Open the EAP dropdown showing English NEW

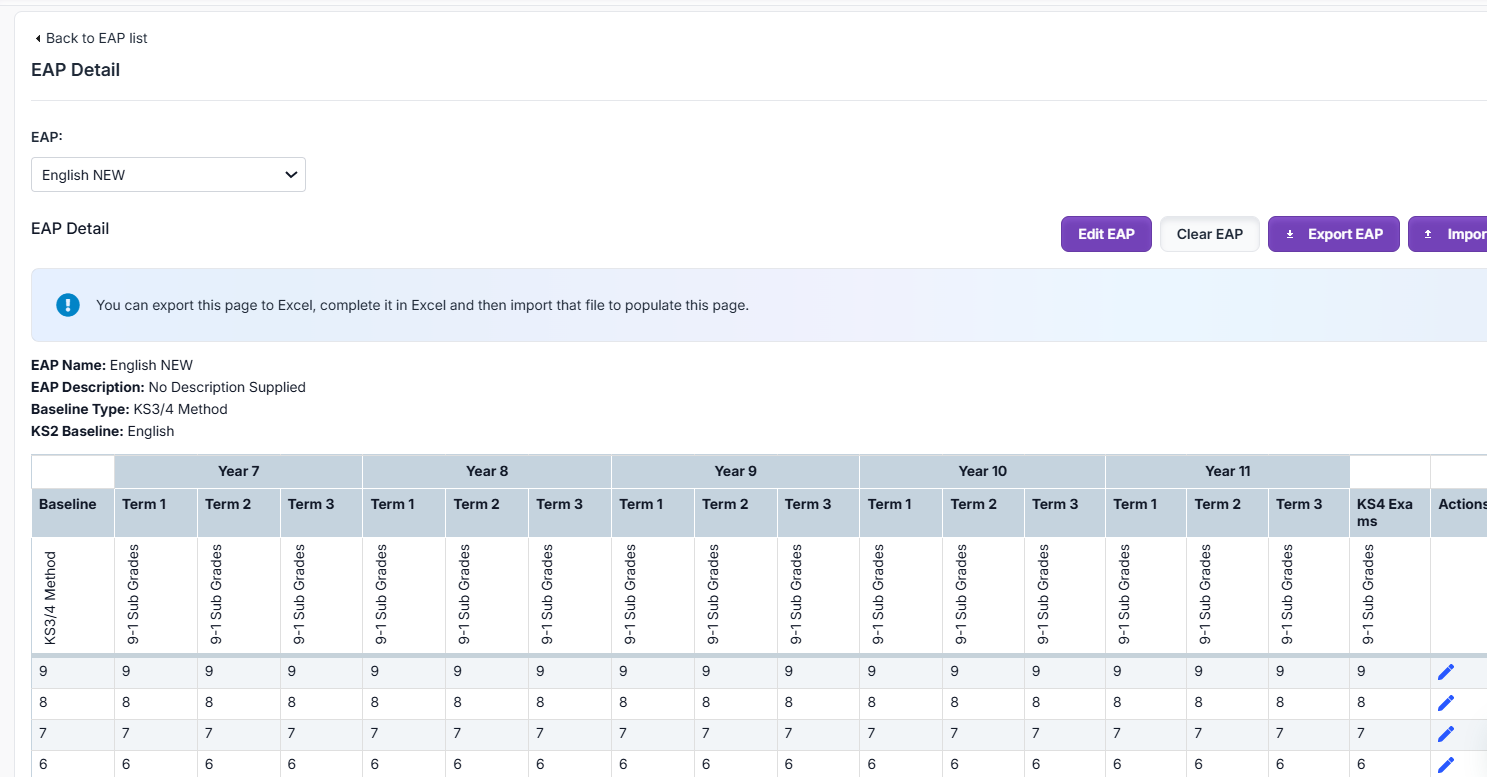pyautogui.click(x=168, y=174)
